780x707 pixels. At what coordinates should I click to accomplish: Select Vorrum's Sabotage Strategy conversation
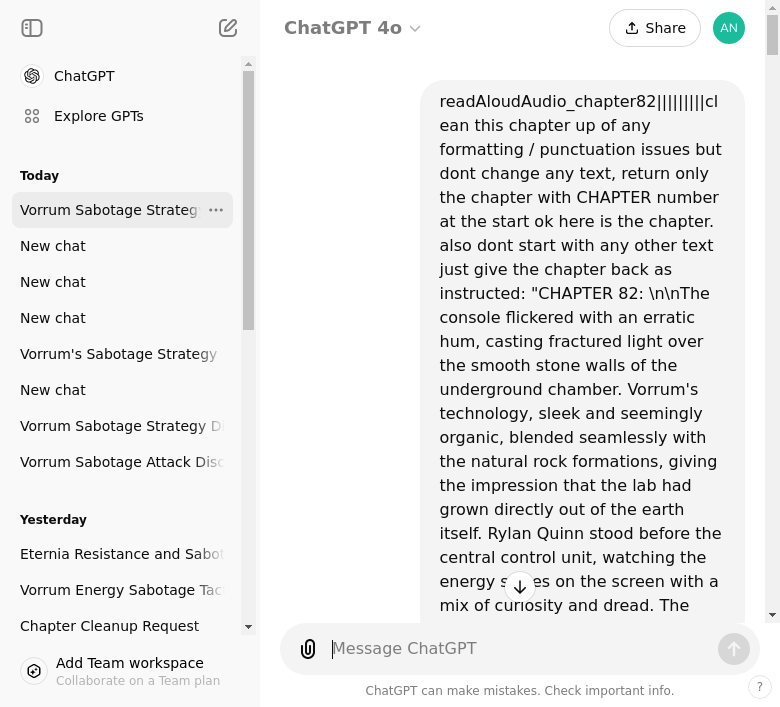coord(118,354)
